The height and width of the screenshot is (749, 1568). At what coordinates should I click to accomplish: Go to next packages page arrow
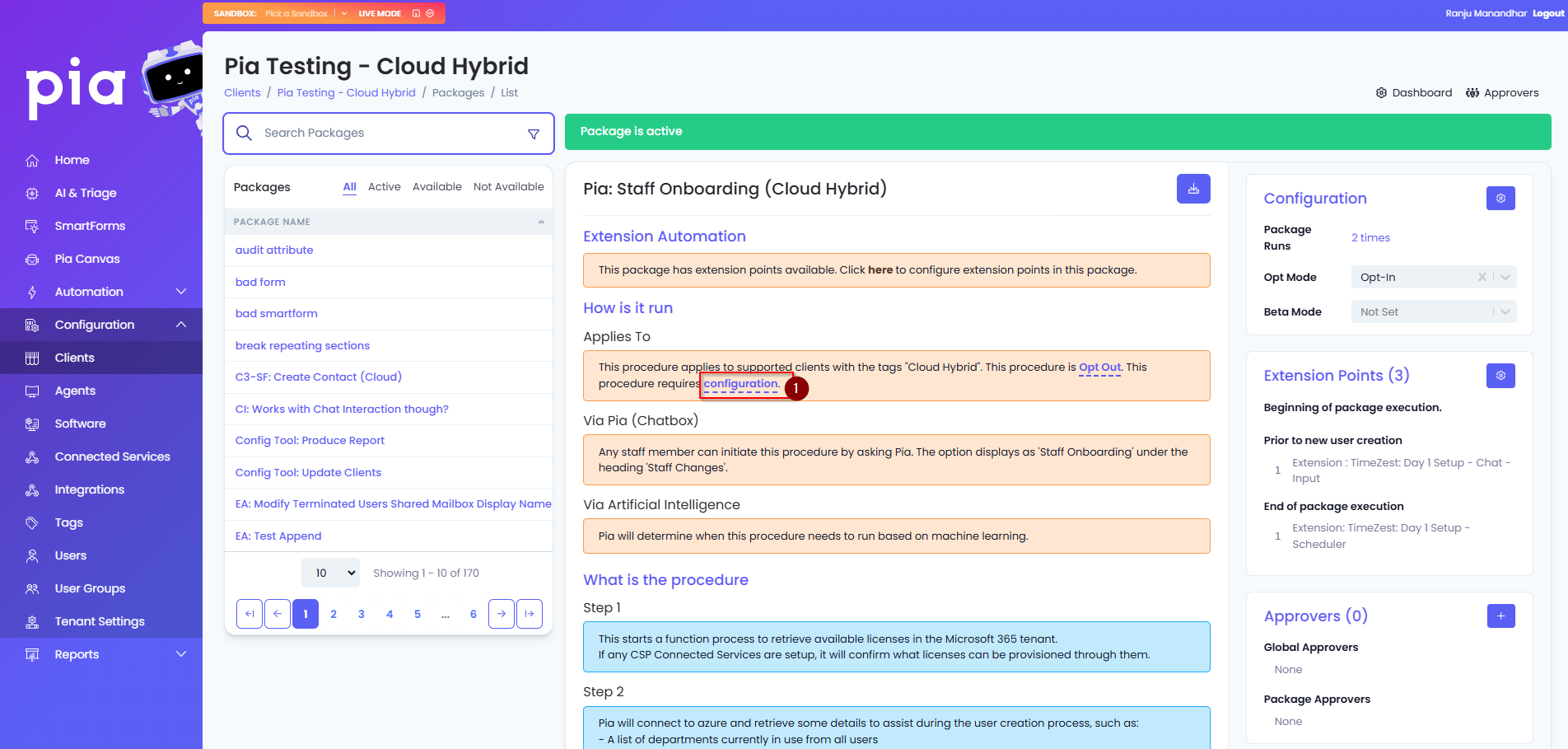tap(502, 614)
